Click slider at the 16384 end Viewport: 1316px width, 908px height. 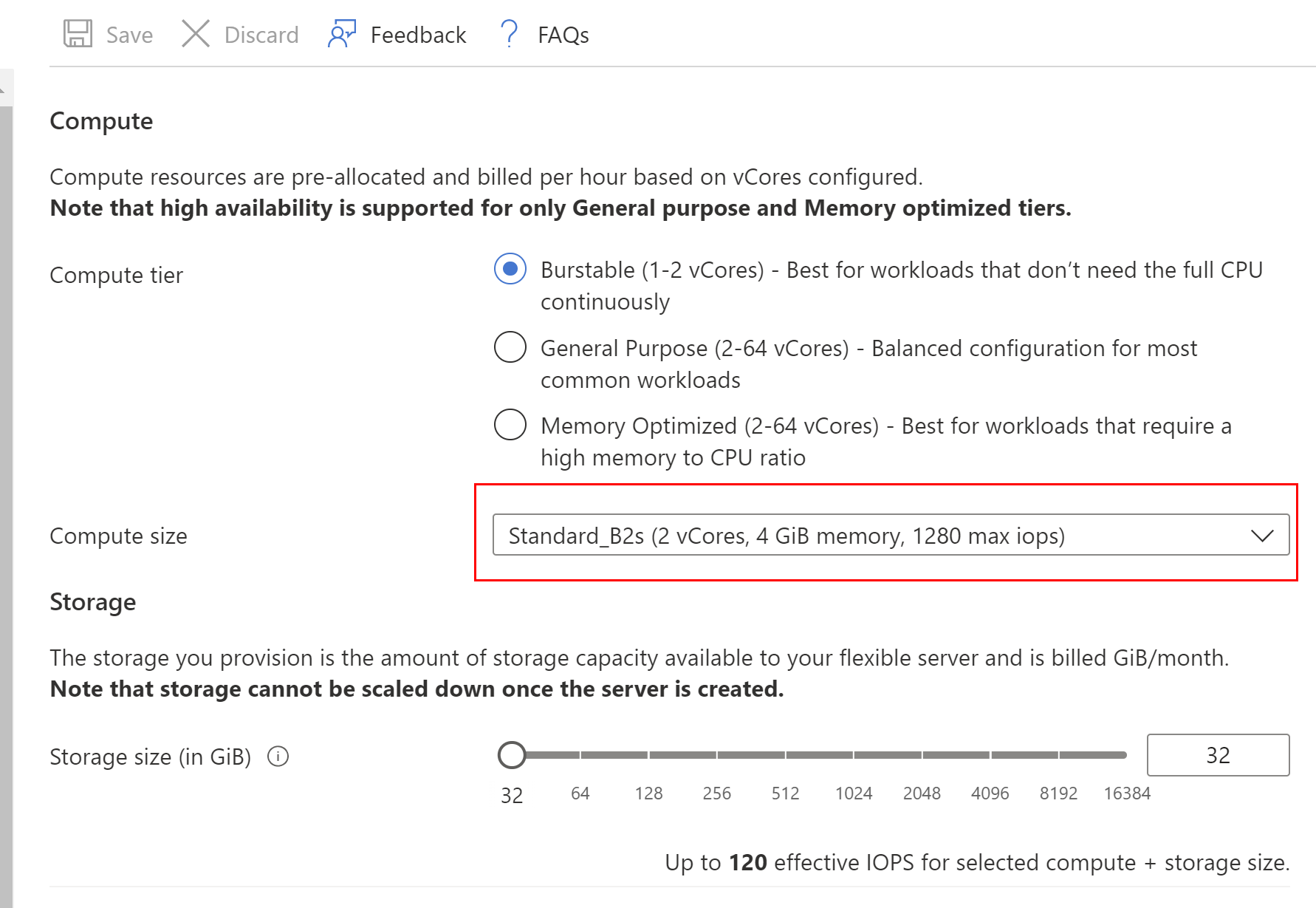pyautogui.click(x=1125, y=755)
